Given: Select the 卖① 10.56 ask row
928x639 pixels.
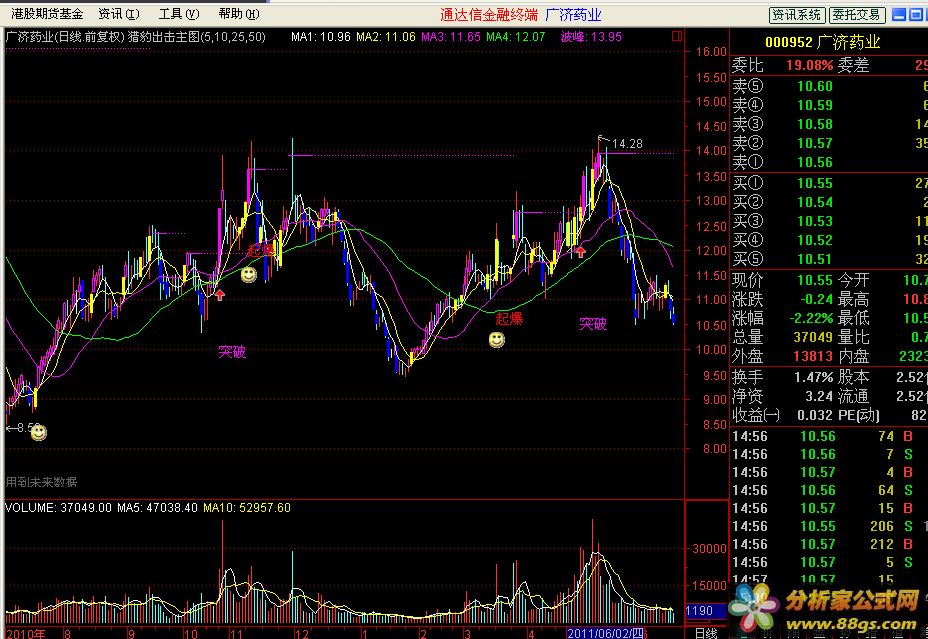Looking at the screenshot, I should [x=829, y=162].
